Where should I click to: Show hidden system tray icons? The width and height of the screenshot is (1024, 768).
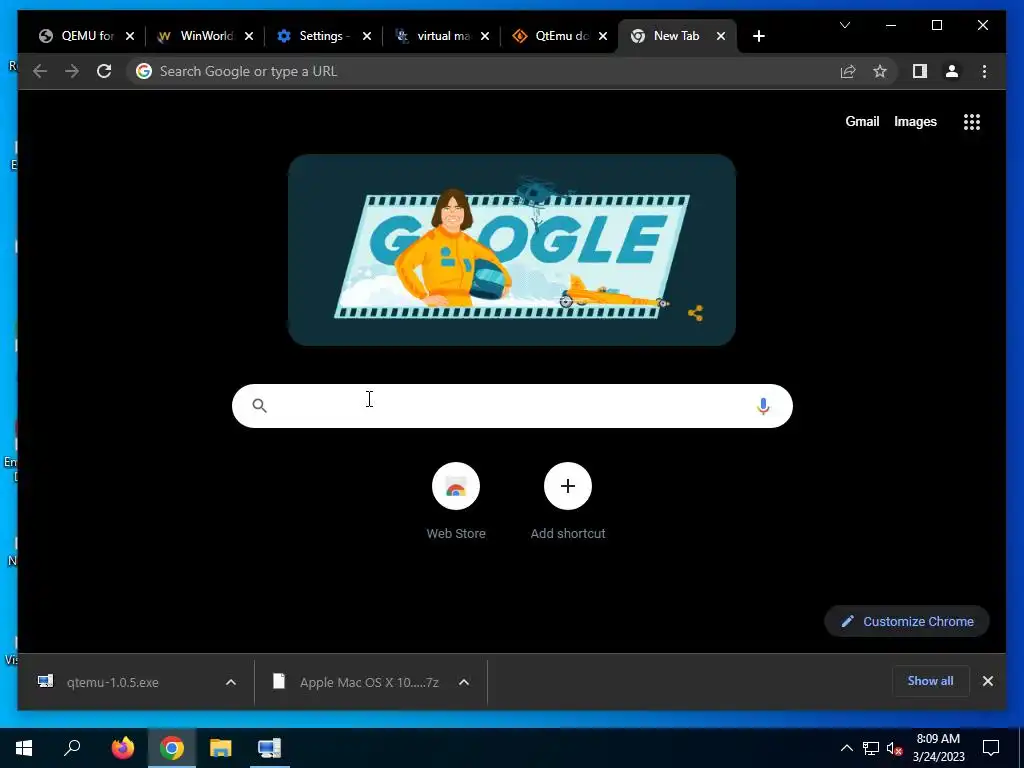tap(846, 748)
